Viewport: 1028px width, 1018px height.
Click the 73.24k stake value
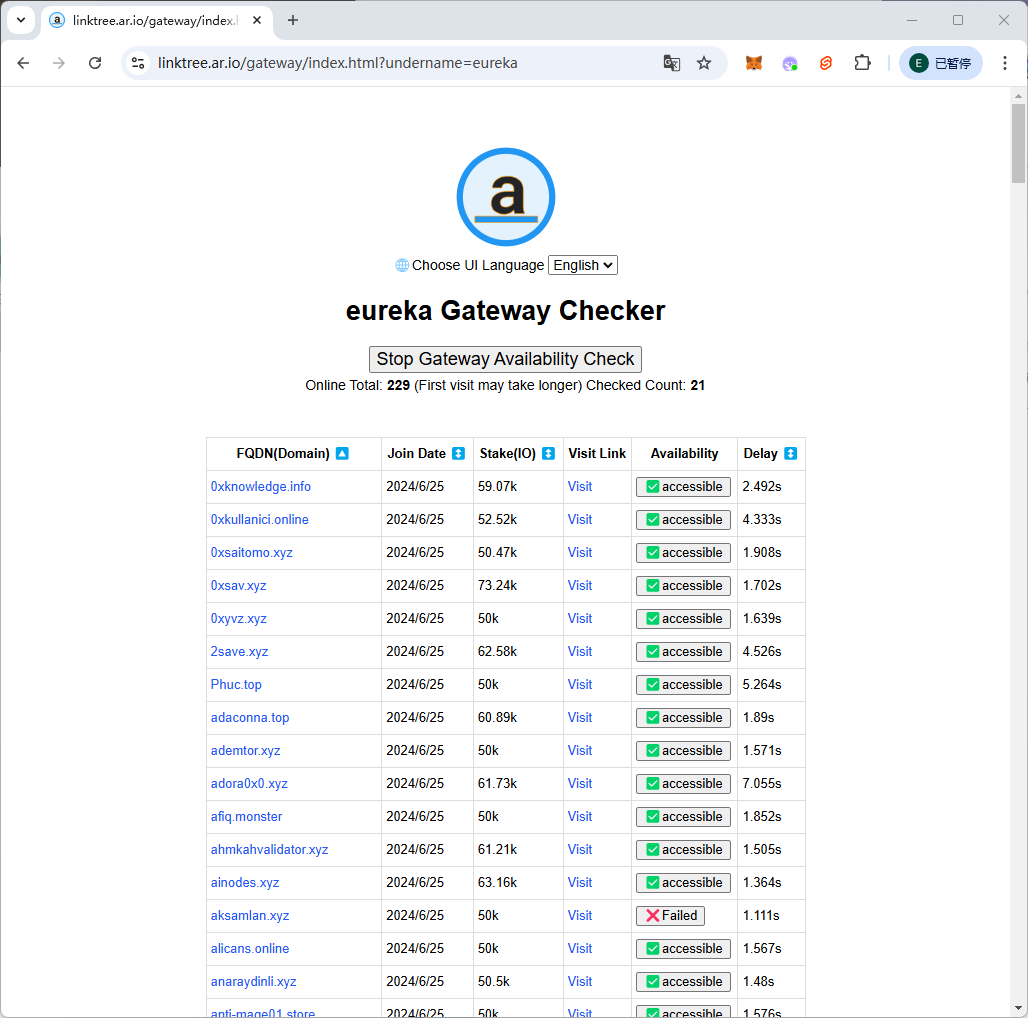click(497, 585)
